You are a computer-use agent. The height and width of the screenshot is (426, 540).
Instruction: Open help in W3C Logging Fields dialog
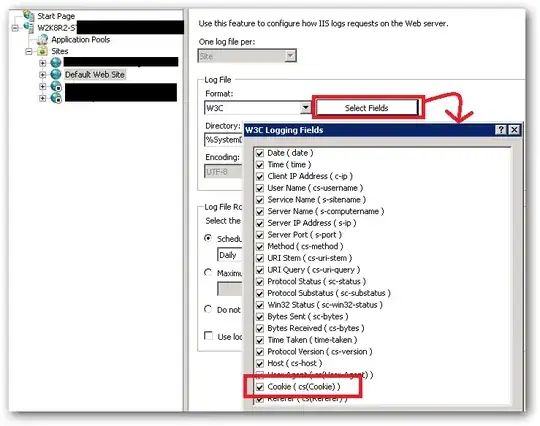501,130
